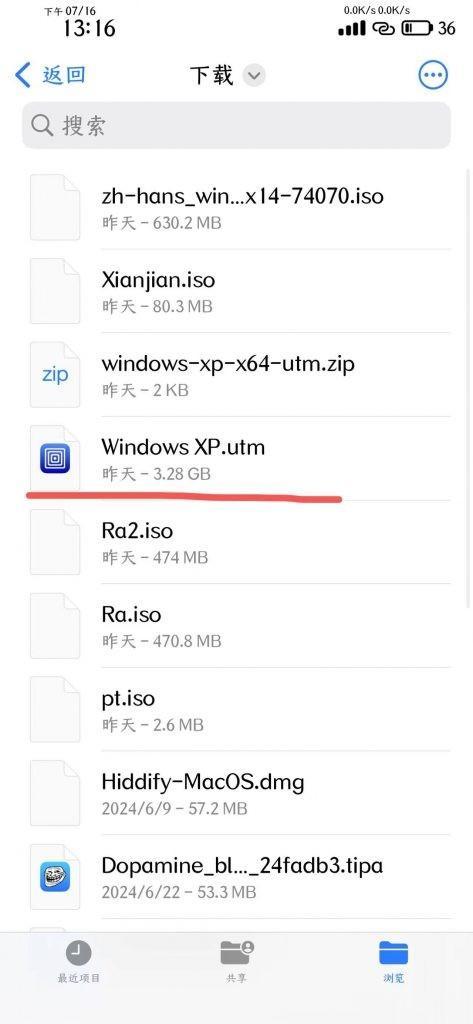Switch to the 最近项目 tab
This screenshot has height=1024, width=473.
pos(78,963)
